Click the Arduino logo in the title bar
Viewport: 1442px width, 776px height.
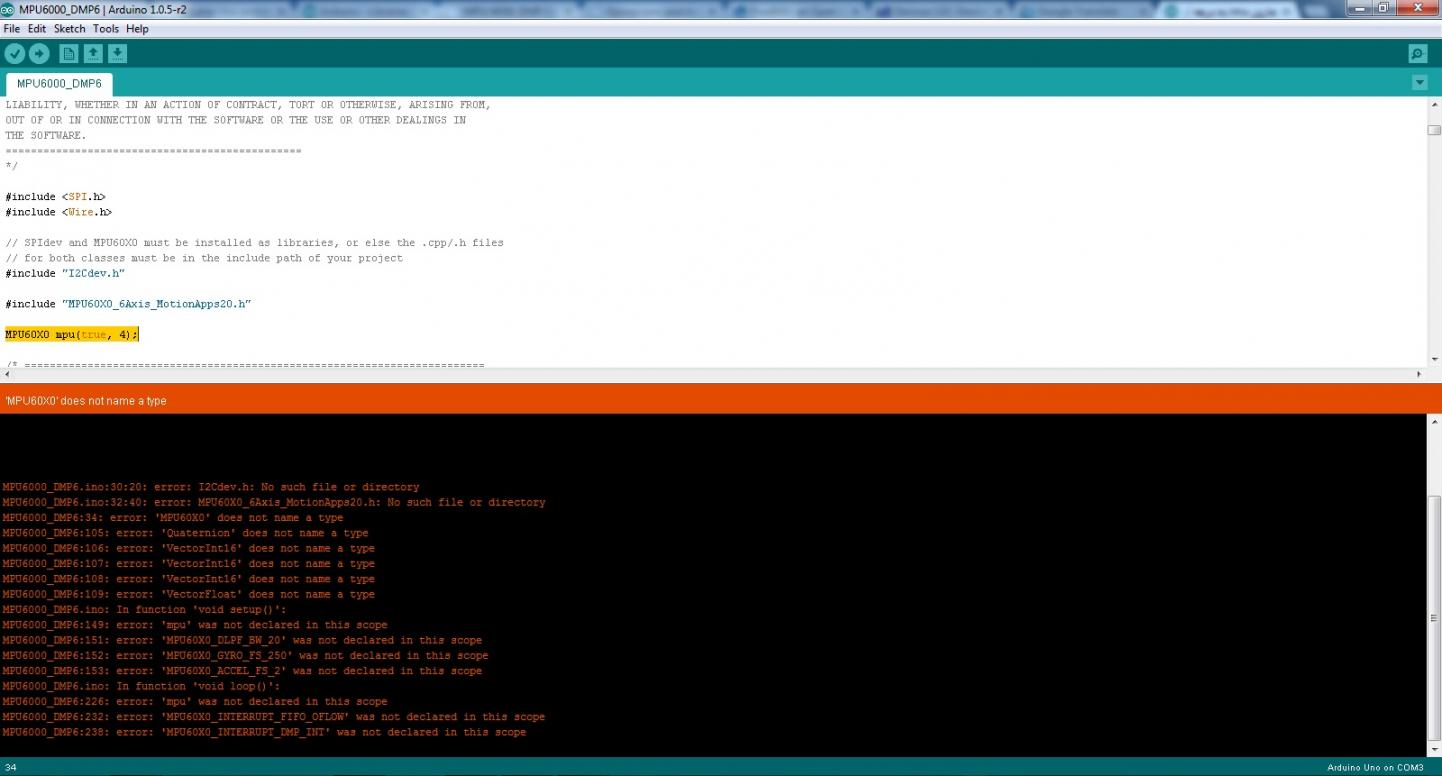[x=8, y=8]
